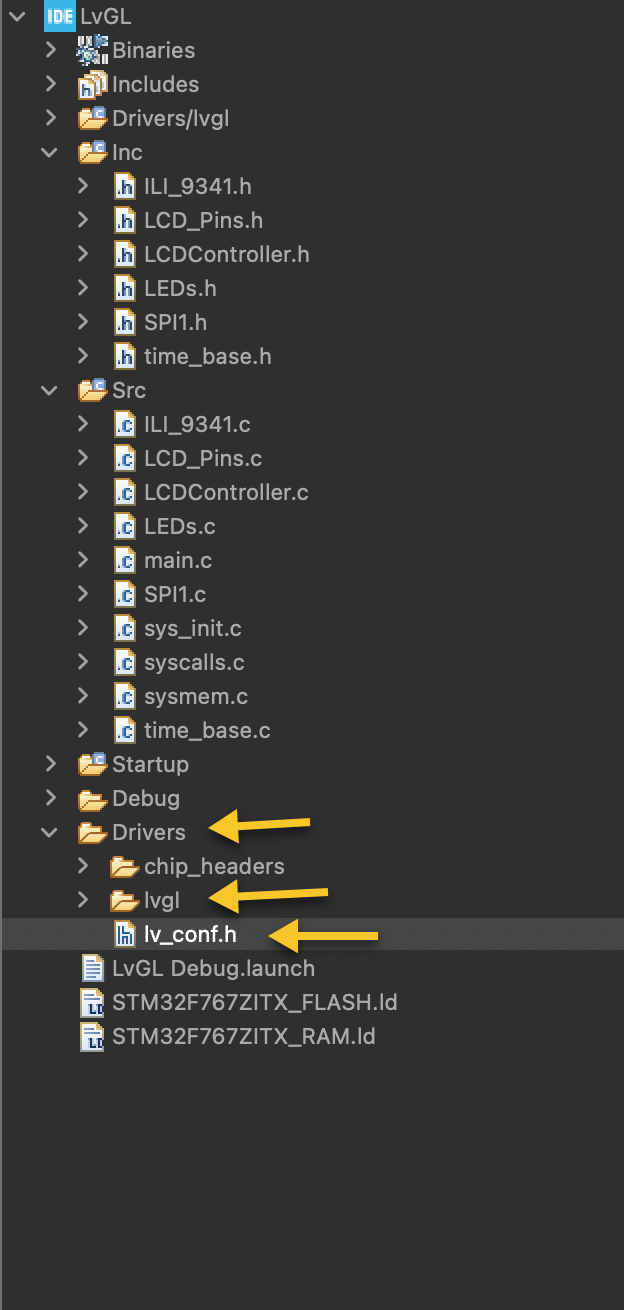Click the header file icon beside SPI1.h

tap(124, 322)
